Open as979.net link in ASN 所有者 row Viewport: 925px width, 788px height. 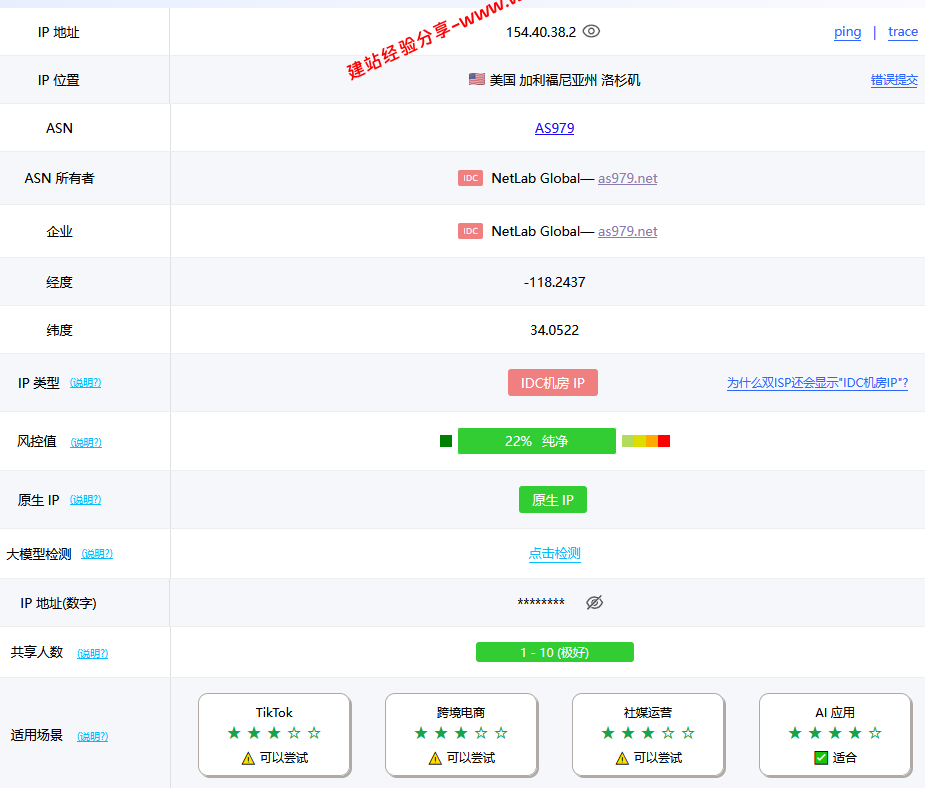(628, 178)
